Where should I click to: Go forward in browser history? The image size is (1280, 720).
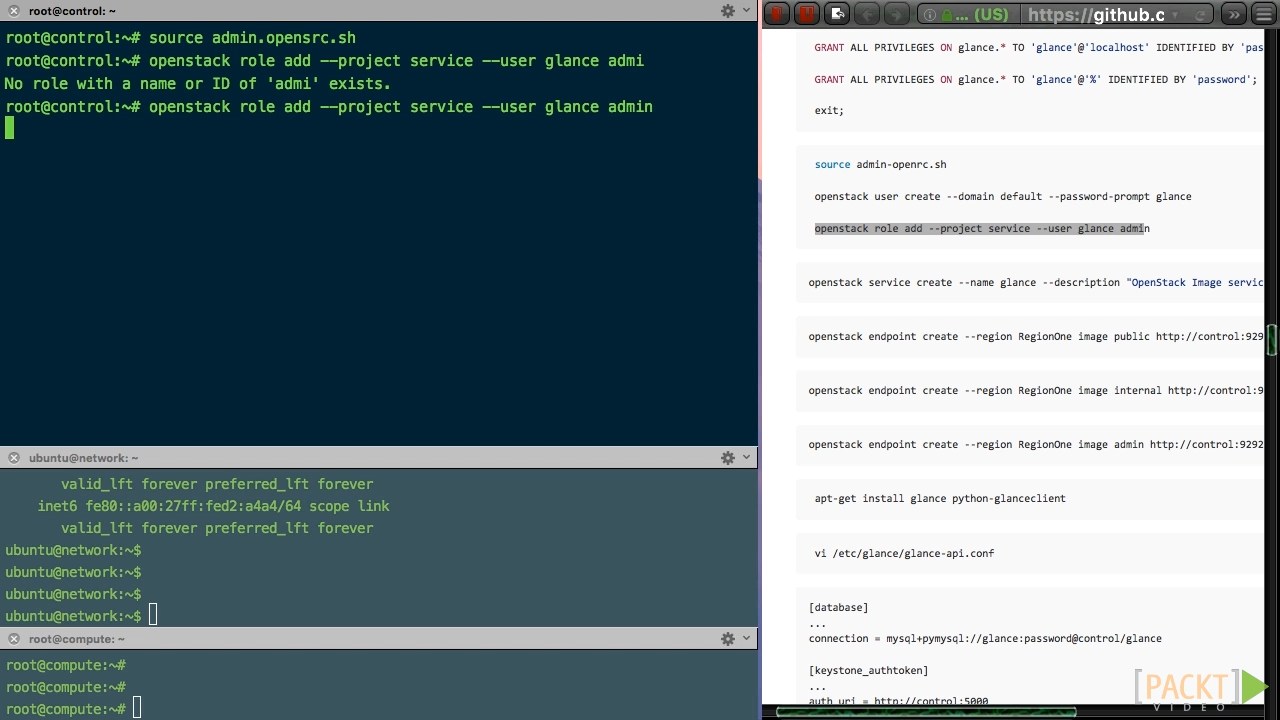(897, 14)
